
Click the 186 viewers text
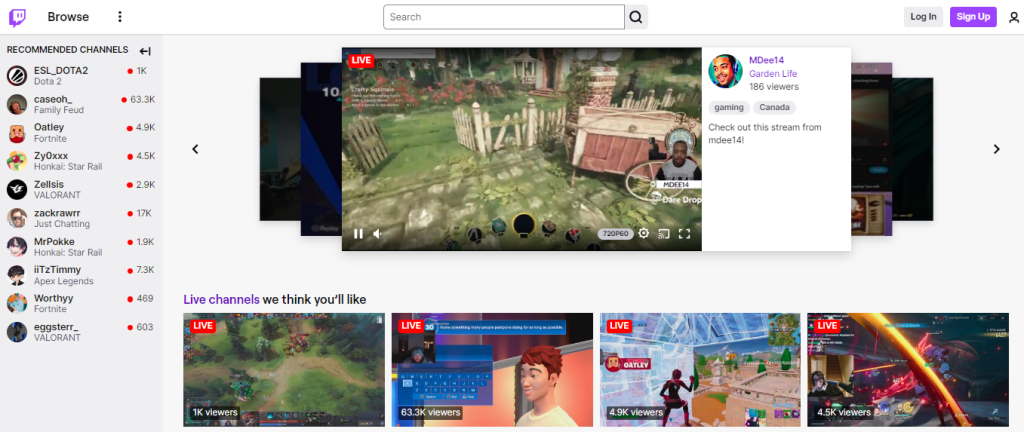(x=773, y=87)
